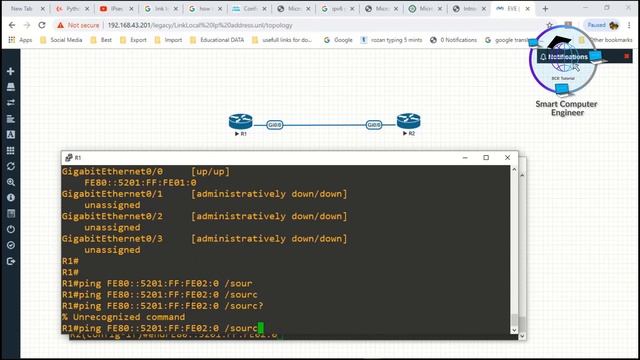Select the R1 router node
Viewport: 640px width, 360px height.
(x=240, y=122)
